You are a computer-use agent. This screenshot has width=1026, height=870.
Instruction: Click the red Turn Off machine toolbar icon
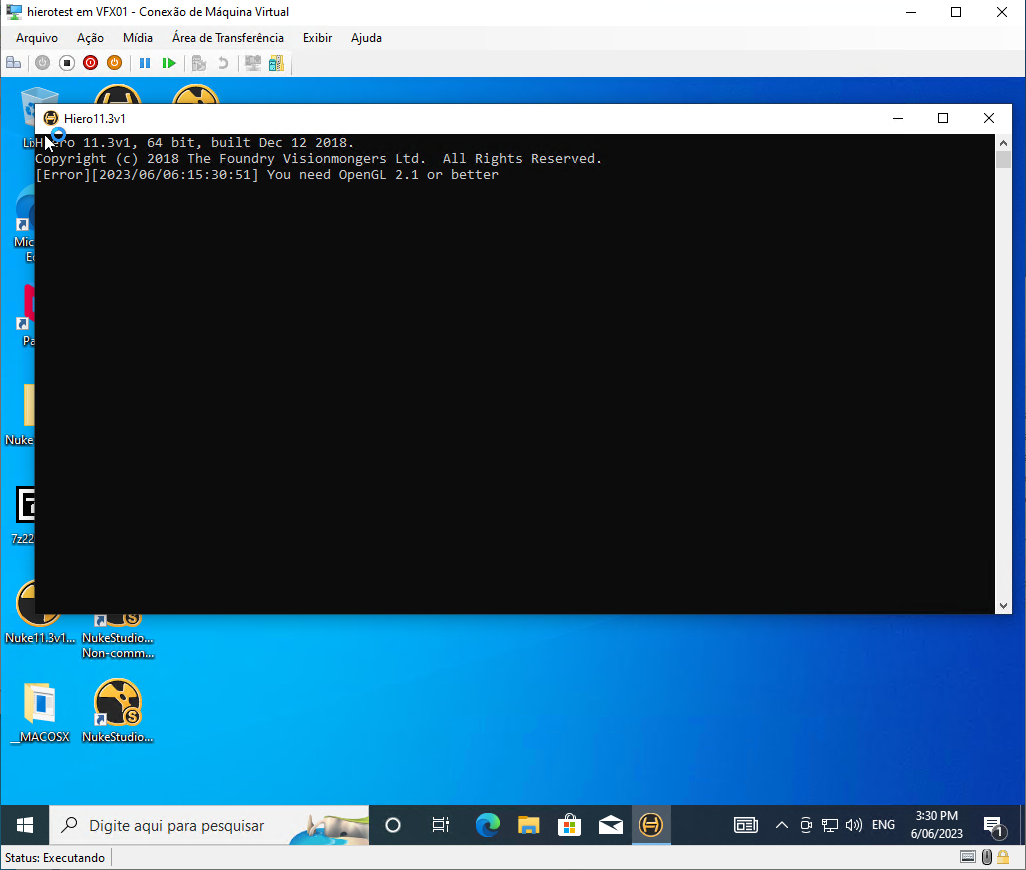90,62
